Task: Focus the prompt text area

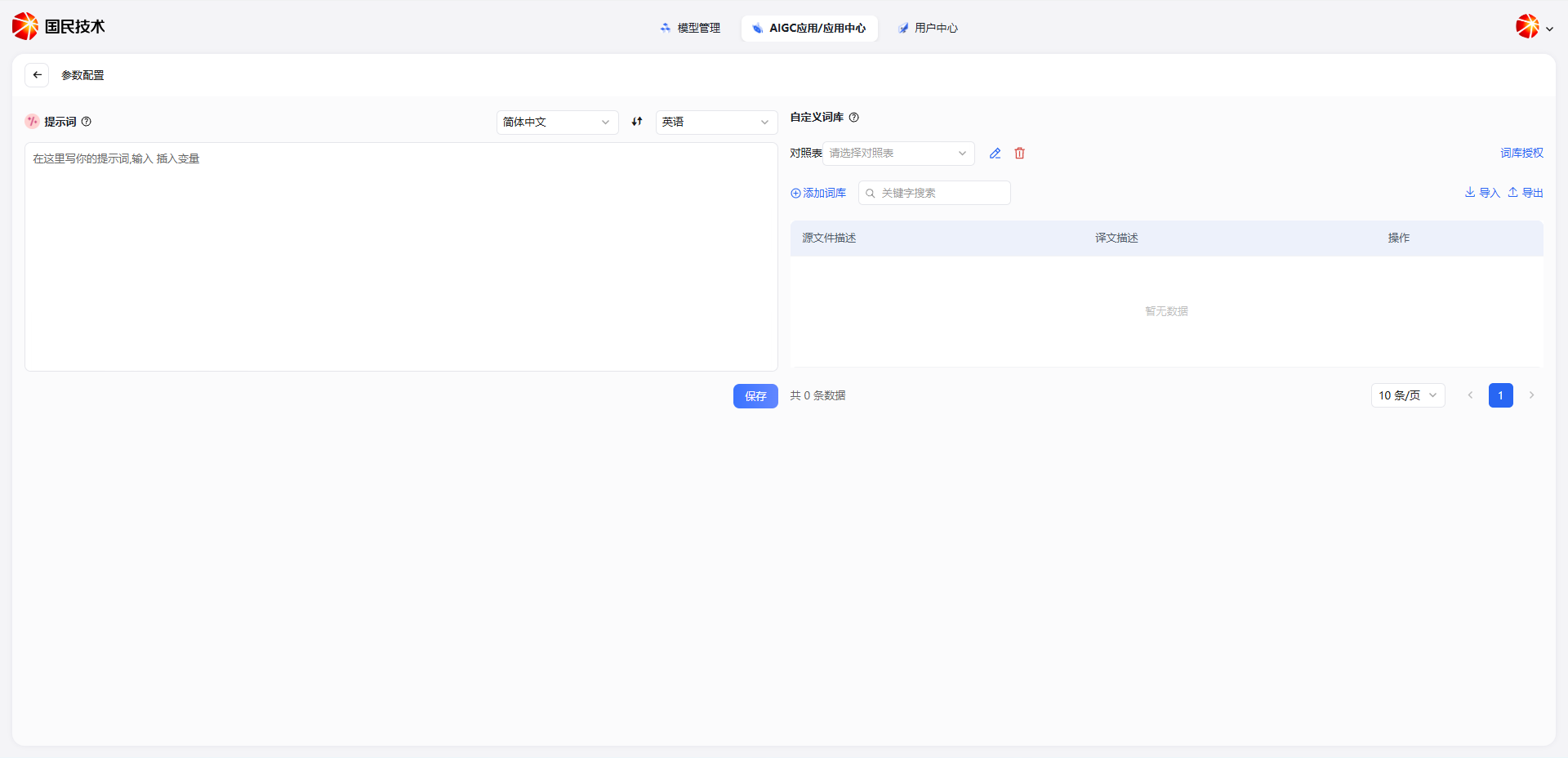Action: click(x=401, y=256)
